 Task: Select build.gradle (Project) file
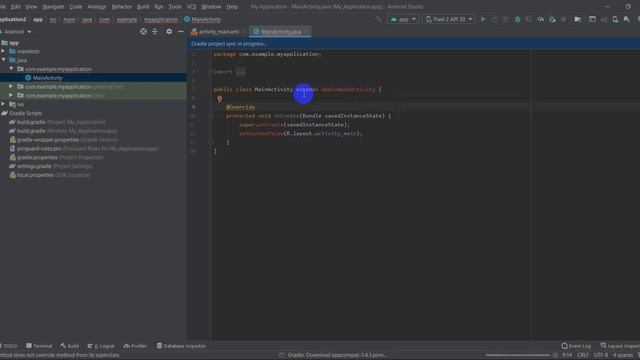[x=61, y=122]
